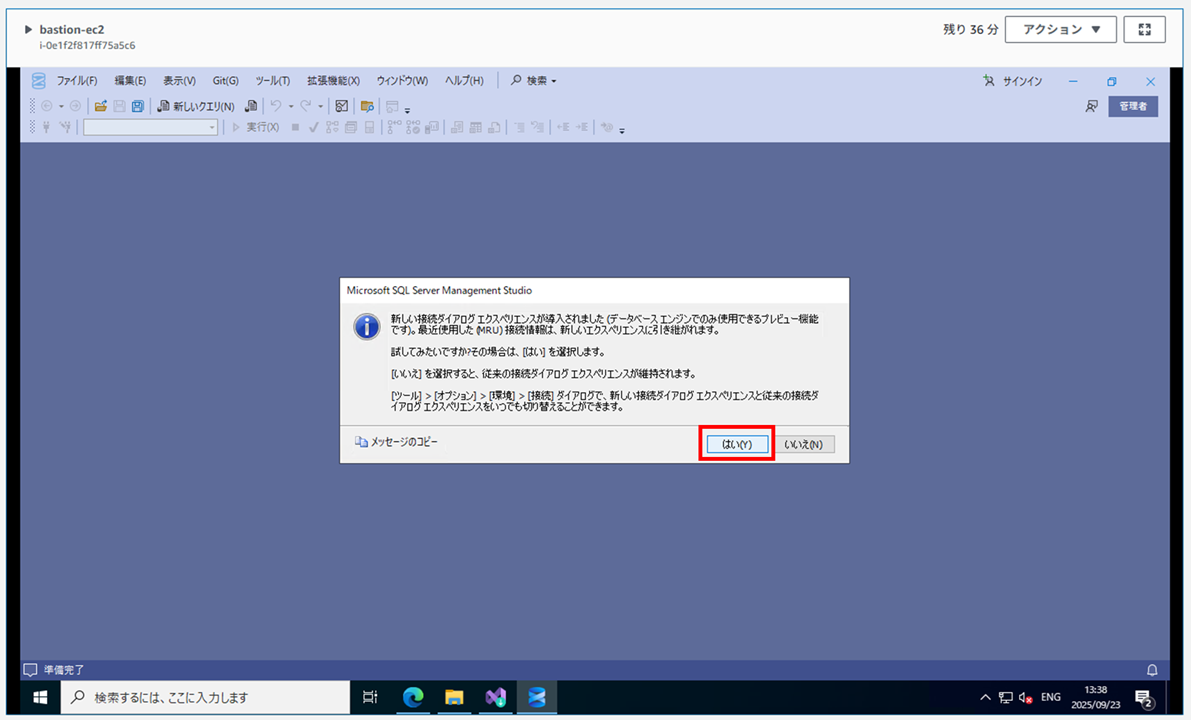Click the Change Connection icon
The width and height of the screenshot is (1191, 720).
(x=65, y=128)
